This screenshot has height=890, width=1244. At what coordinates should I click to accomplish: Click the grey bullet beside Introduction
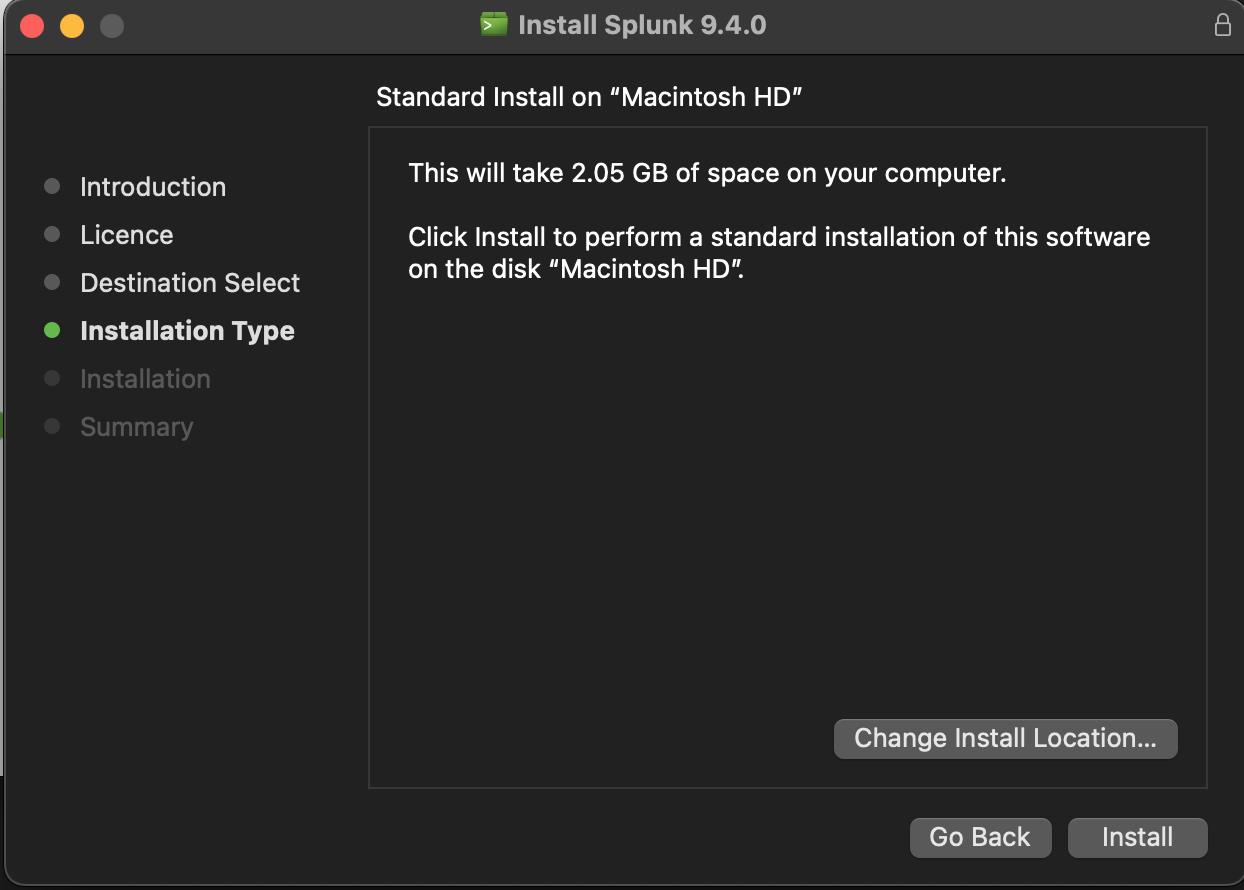coord(53,187)
